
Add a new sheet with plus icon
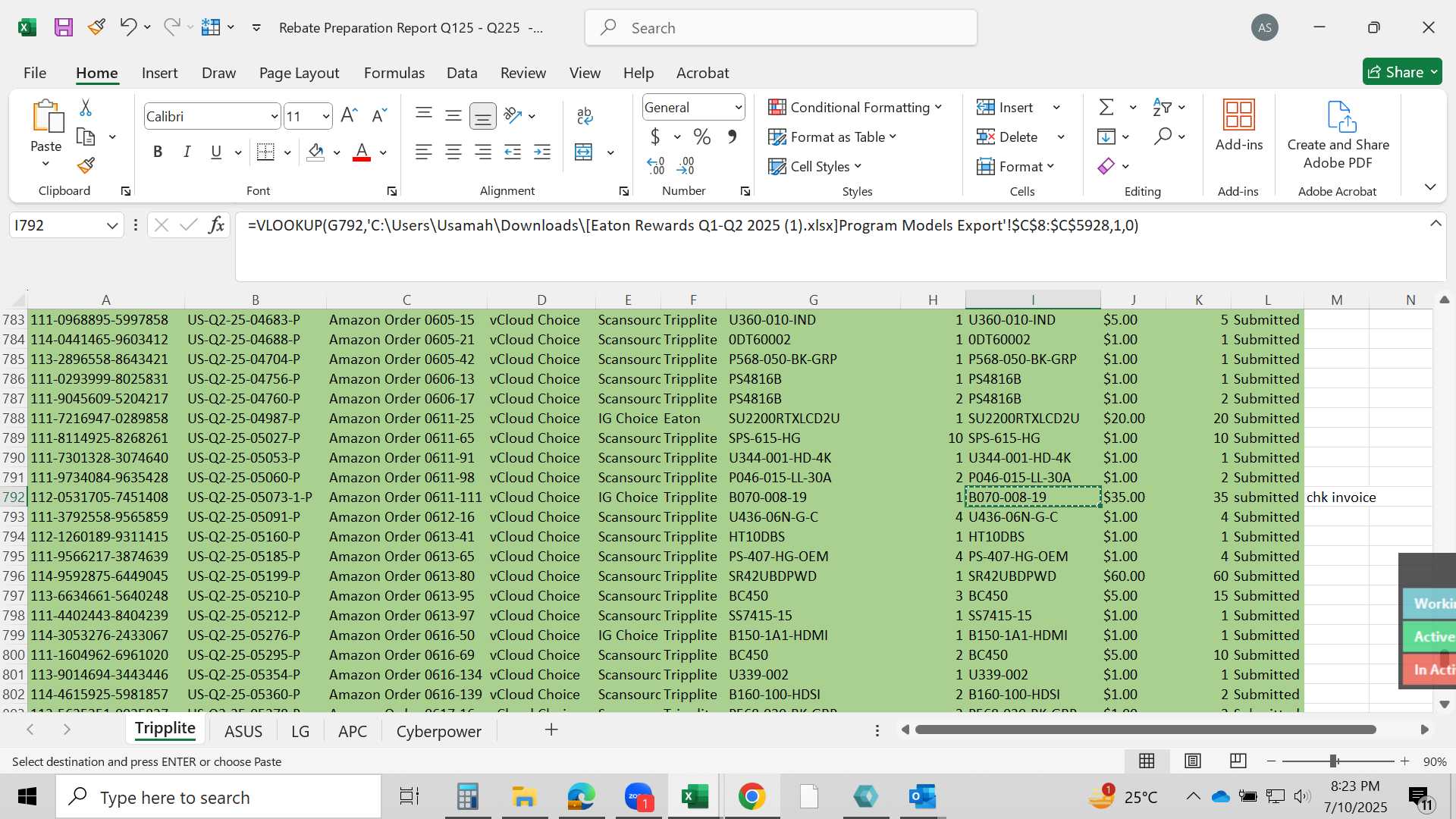[551, 730]
